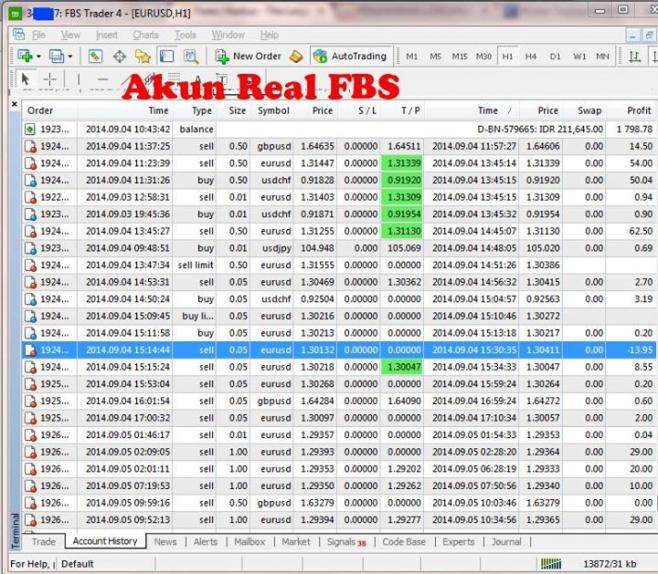Viewport: 658px width, 574px height.
Task: Switch chart to the M1 timeframe
Action: 412,56
